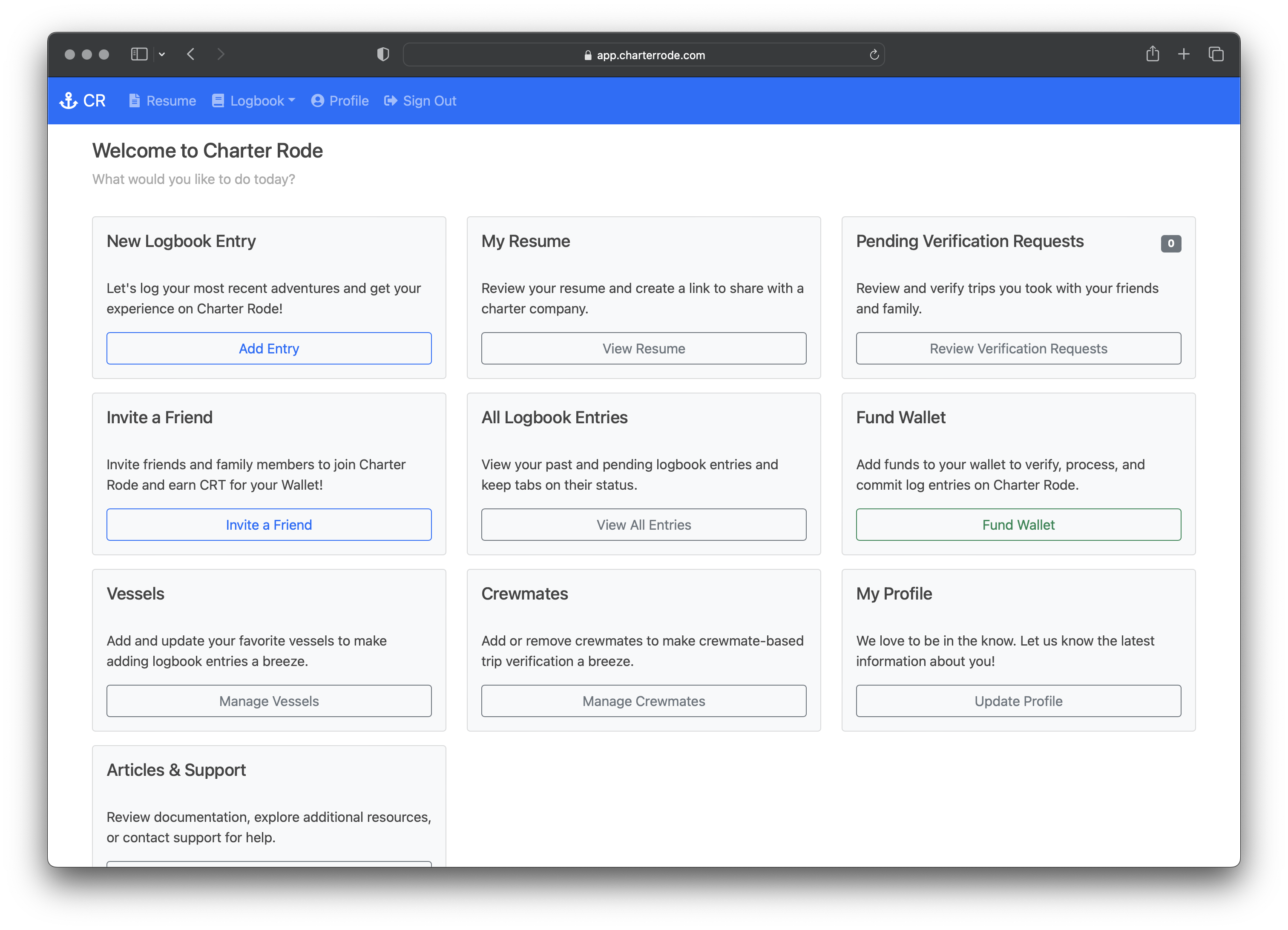The image size is (1288, 930).
Task: Click the View Resume button
Action: click(644, 348)
